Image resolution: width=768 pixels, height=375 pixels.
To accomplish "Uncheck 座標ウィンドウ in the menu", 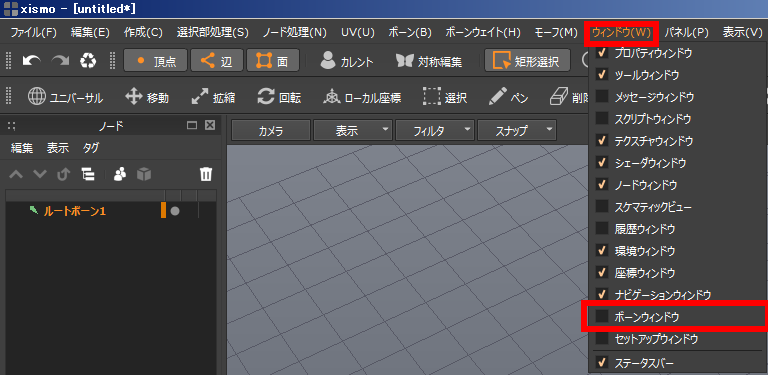I will (677, 272).
